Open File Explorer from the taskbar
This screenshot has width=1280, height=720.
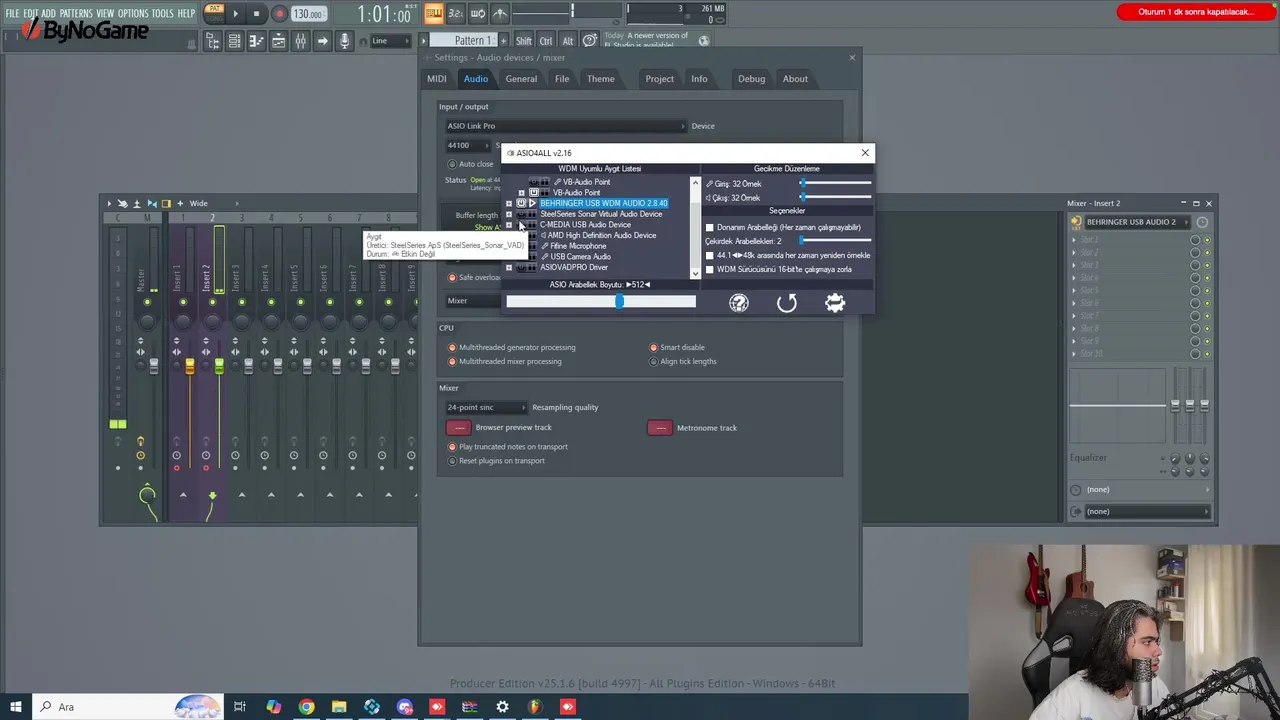click(x=339, y=707)
